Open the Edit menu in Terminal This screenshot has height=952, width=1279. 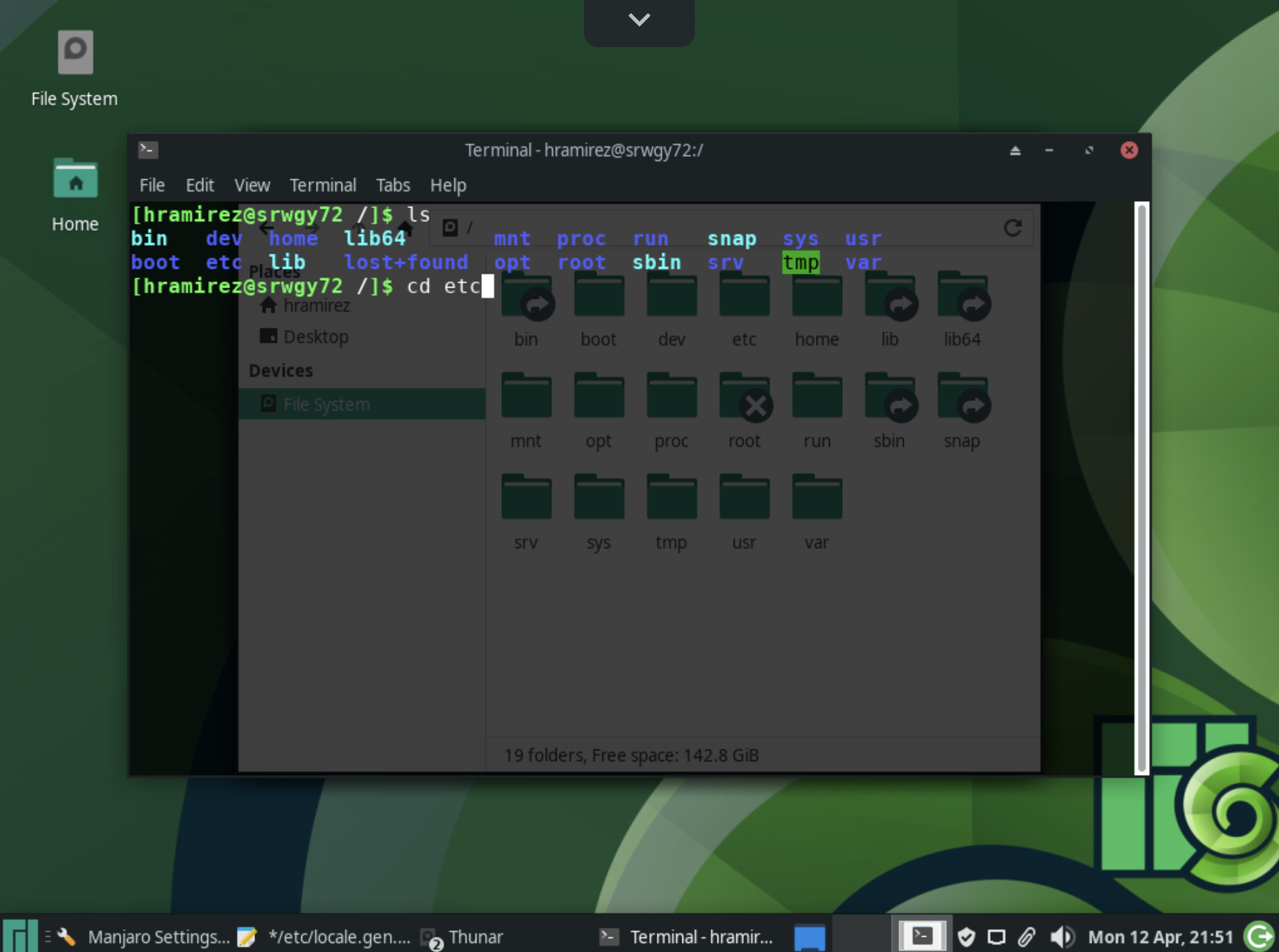coord(200,185)
